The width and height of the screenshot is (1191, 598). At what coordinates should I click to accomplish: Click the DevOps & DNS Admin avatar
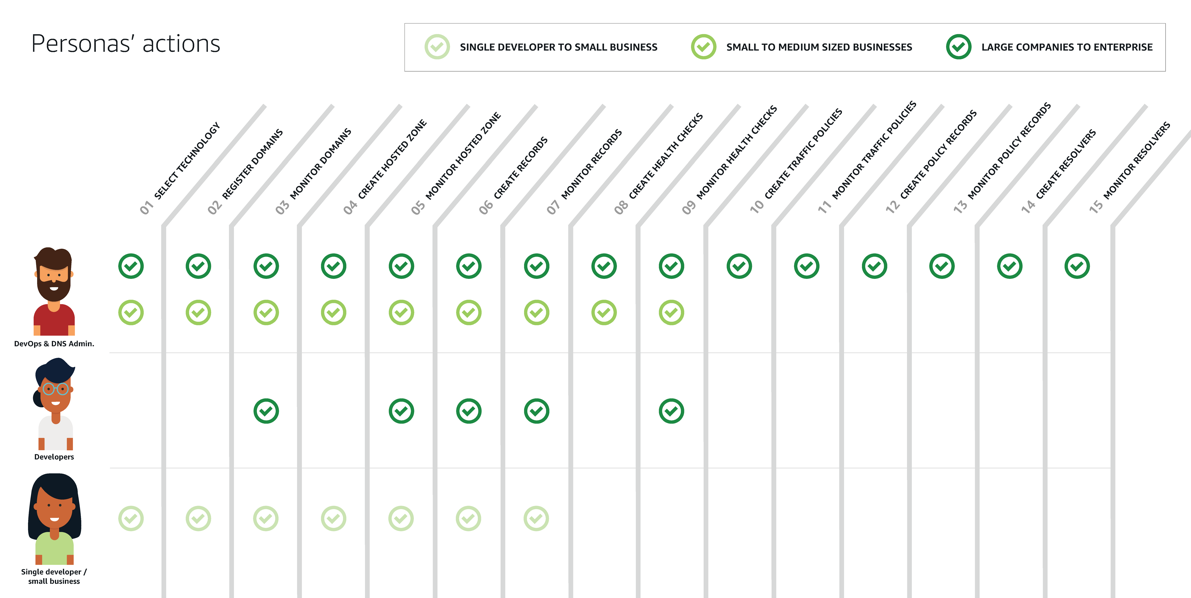pos(54,291)
